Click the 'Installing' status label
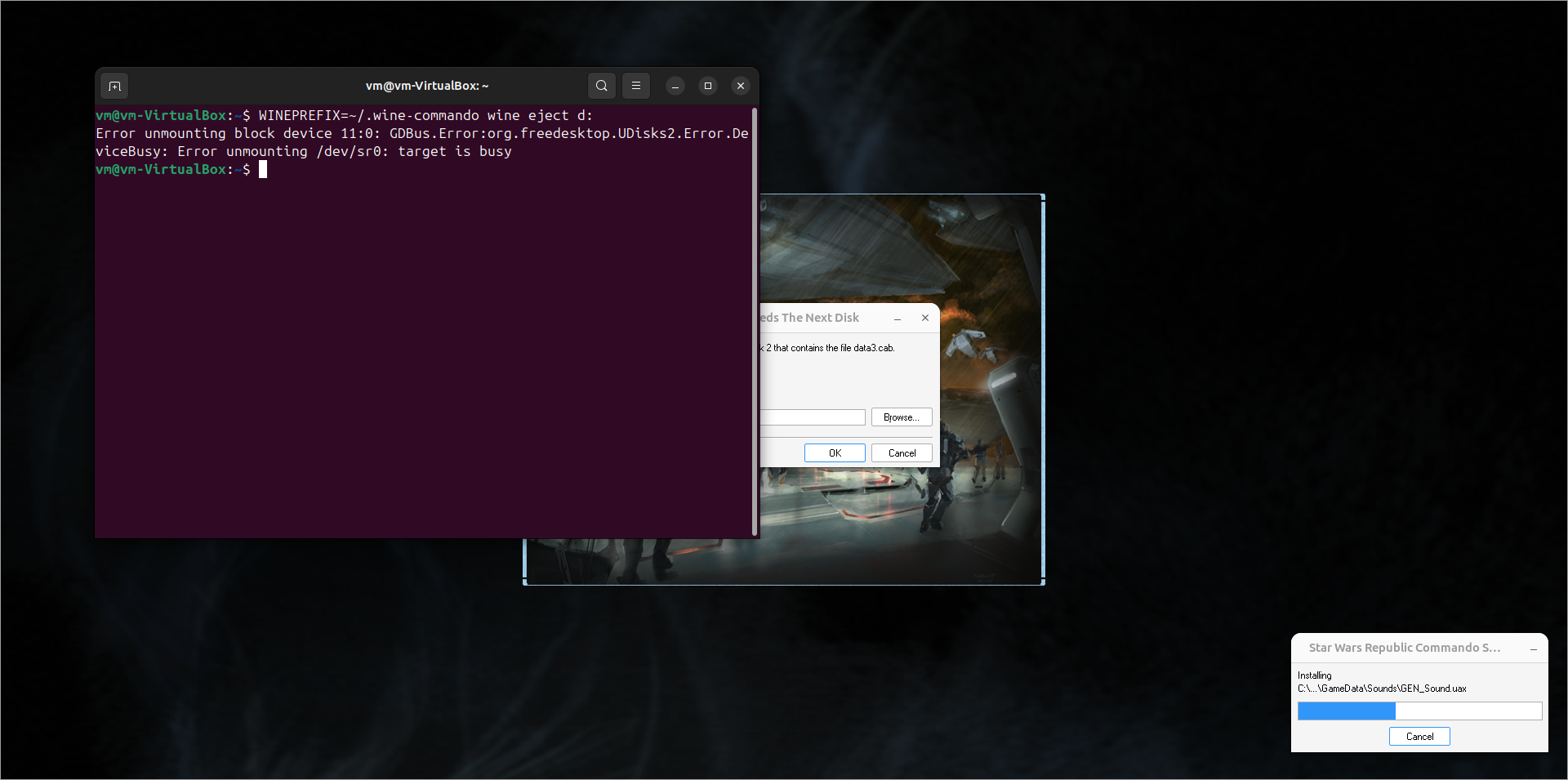Viewport: 1568px width, 780px height. point(1314,675)
